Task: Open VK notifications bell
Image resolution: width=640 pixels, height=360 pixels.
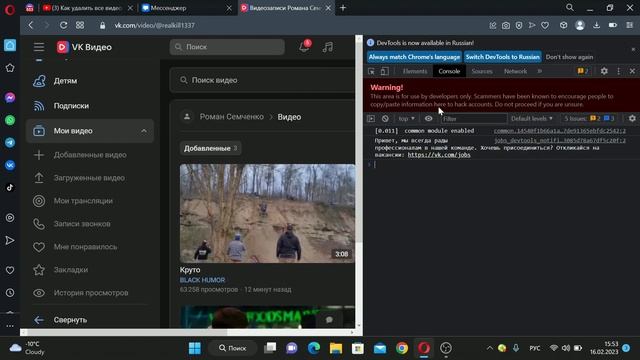Action: (x=304, y=47)
